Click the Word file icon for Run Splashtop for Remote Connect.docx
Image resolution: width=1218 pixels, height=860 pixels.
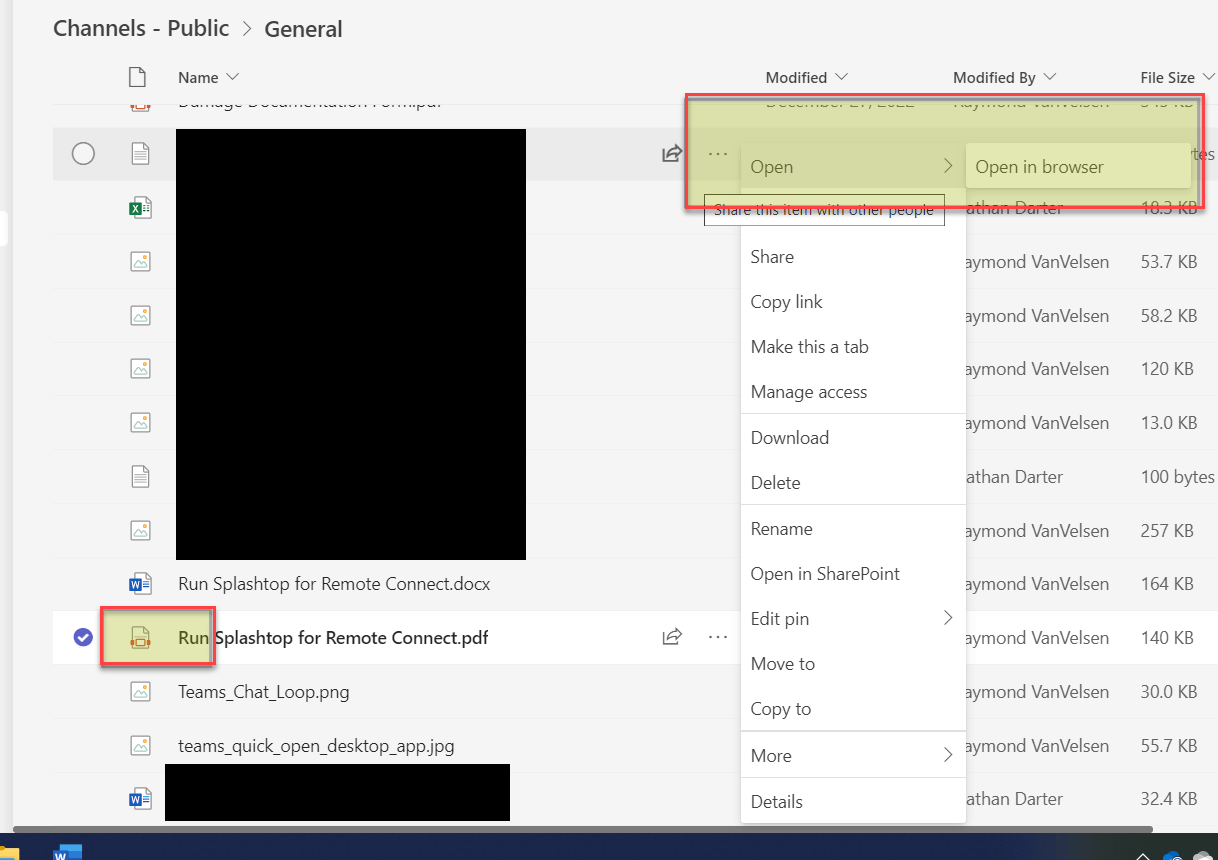pyautogui.click(x=141, y=583)
